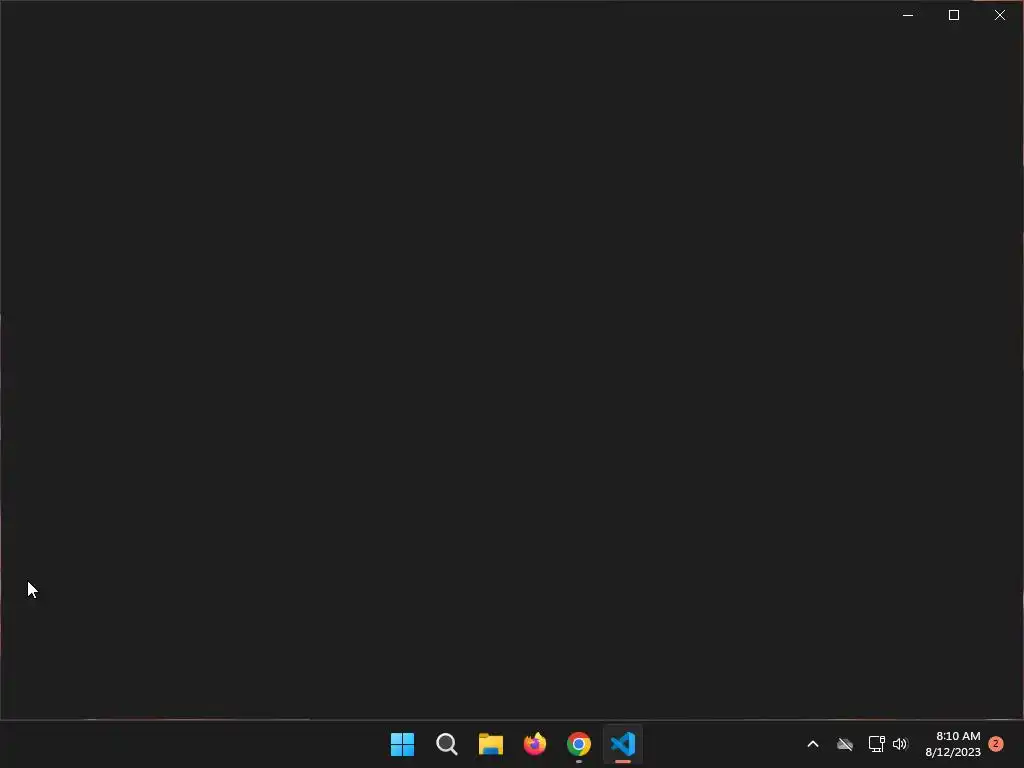The width and height of the screenshot is (1024, 768).
Task: Open the Windows Start menu
Action: pos(402,744)
